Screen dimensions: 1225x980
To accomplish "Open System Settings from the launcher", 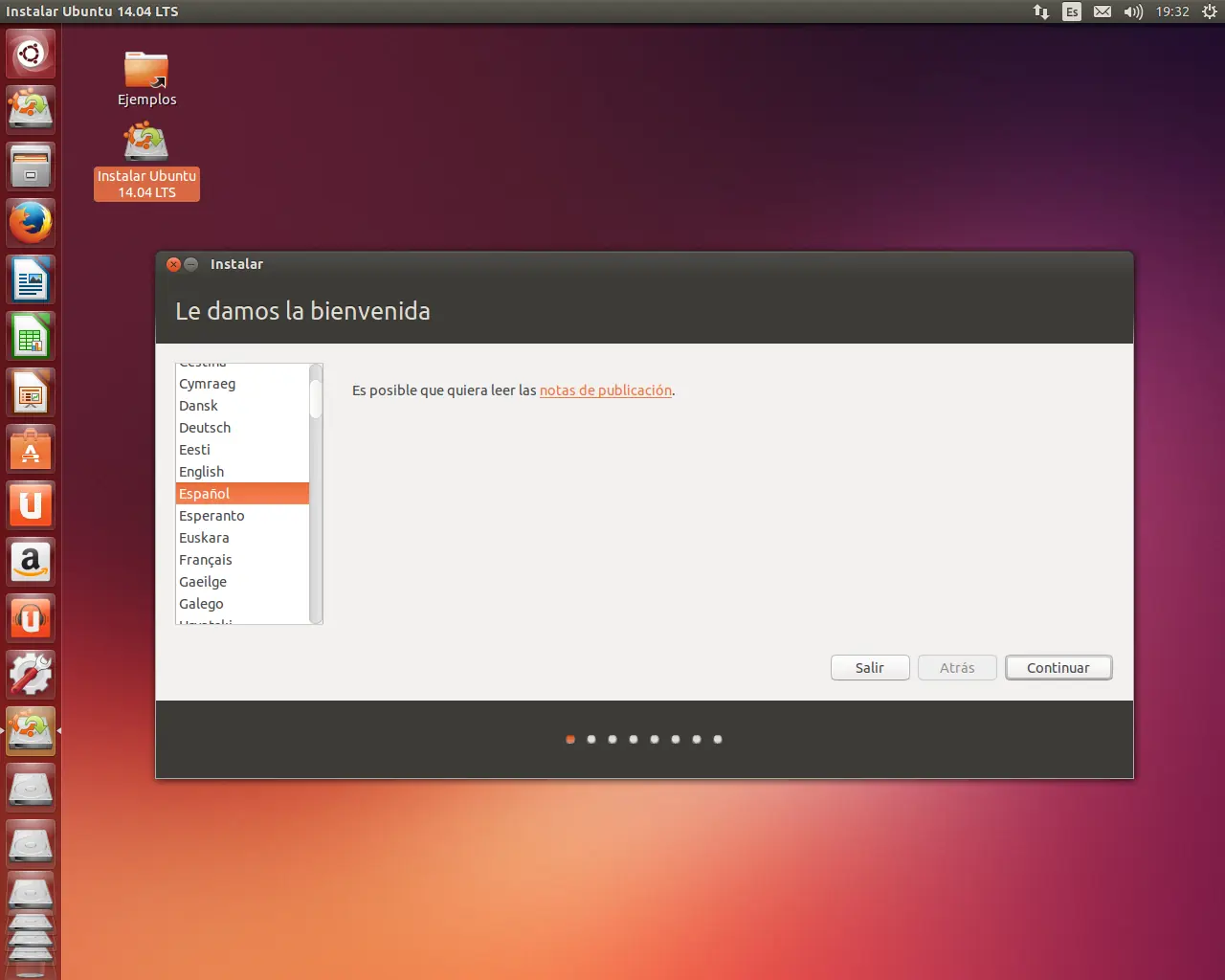I will (31, 675).
